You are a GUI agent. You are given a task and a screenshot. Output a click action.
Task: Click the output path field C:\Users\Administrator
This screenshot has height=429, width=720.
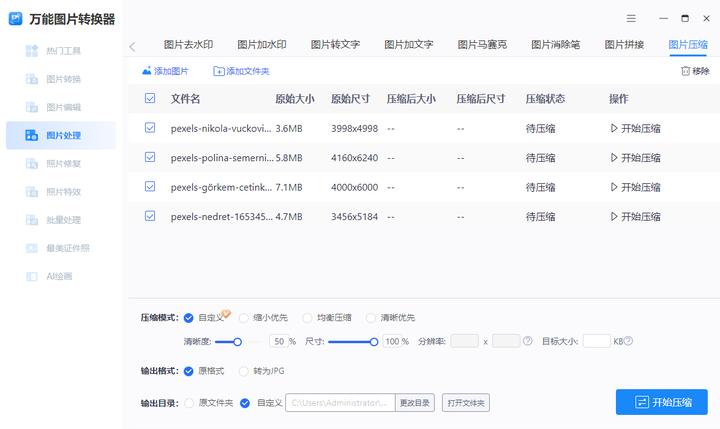tap(340, 403)
